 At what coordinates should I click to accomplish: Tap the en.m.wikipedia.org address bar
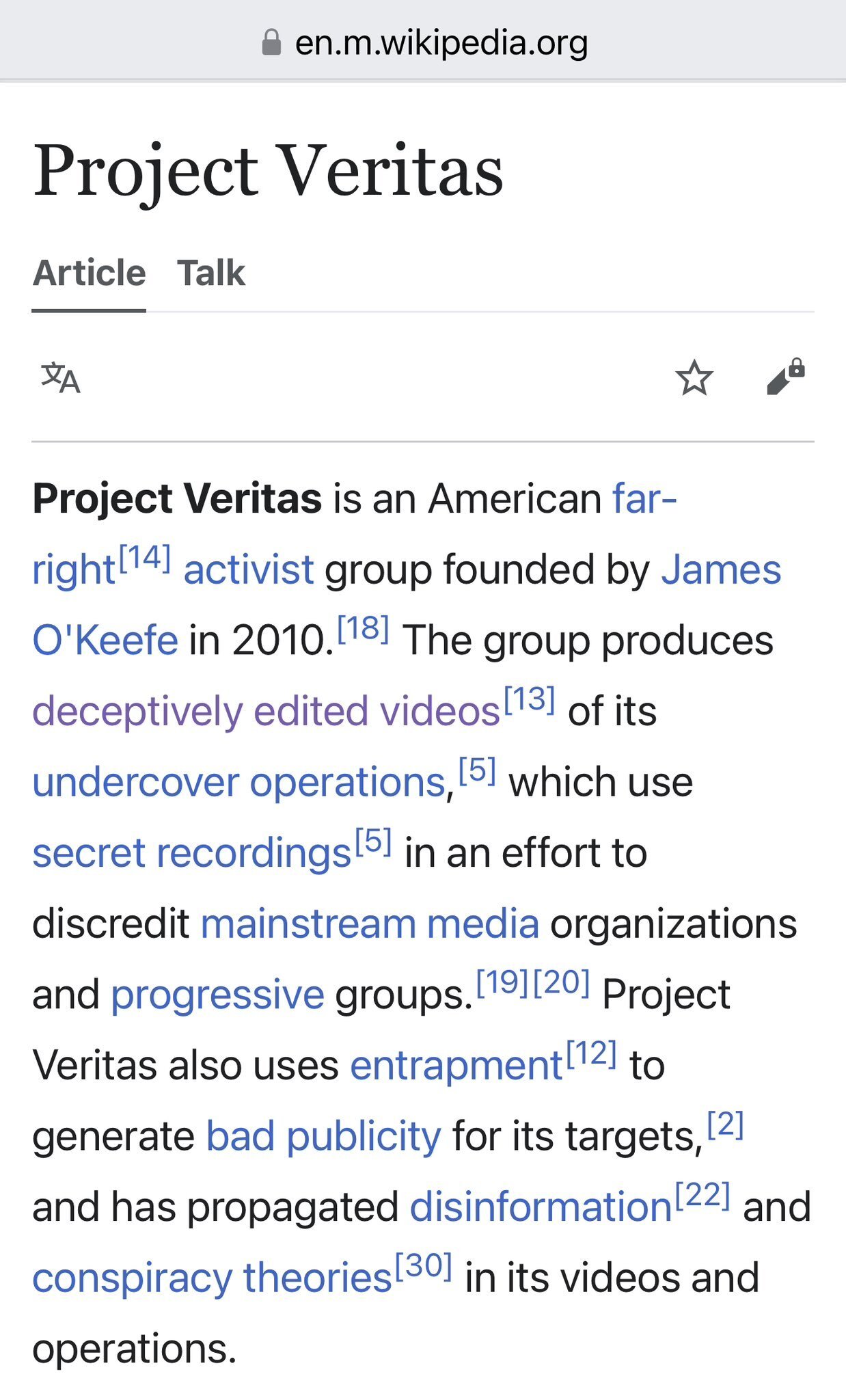point(441,43)
